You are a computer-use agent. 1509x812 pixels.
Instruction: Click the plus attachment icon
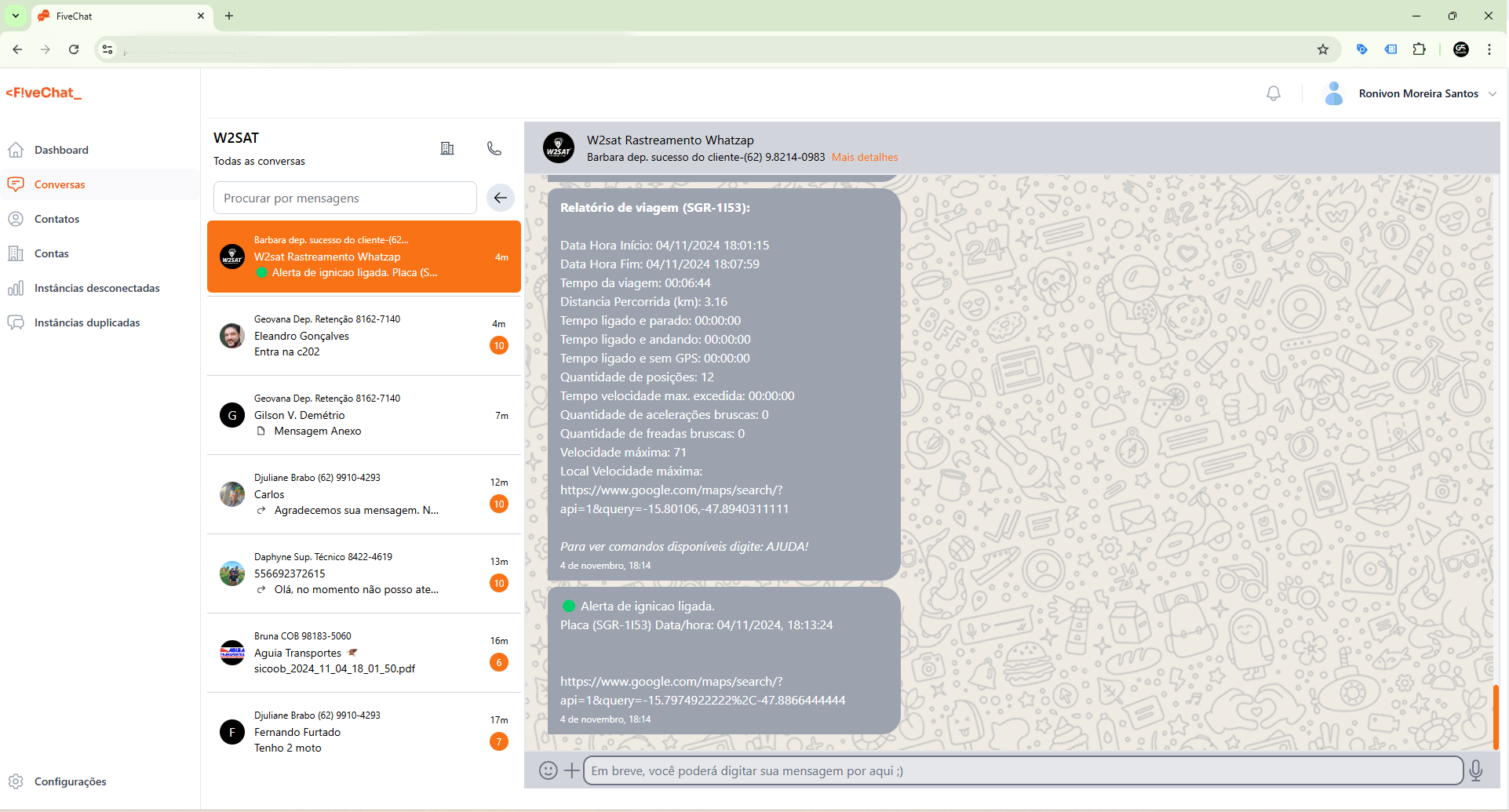click(572, 770)
